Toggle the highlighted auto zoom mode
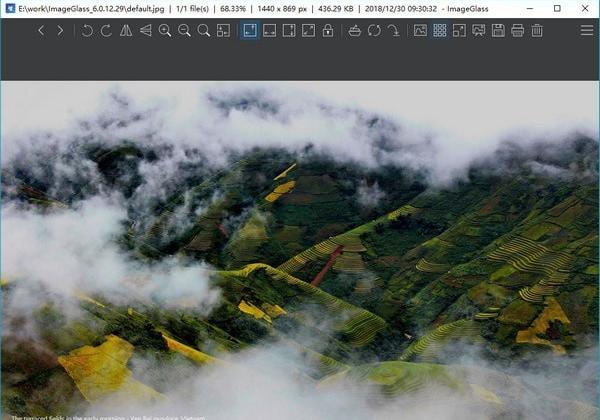Image resolution: width=600 pixels, height=420 pixels. [250, 31]
